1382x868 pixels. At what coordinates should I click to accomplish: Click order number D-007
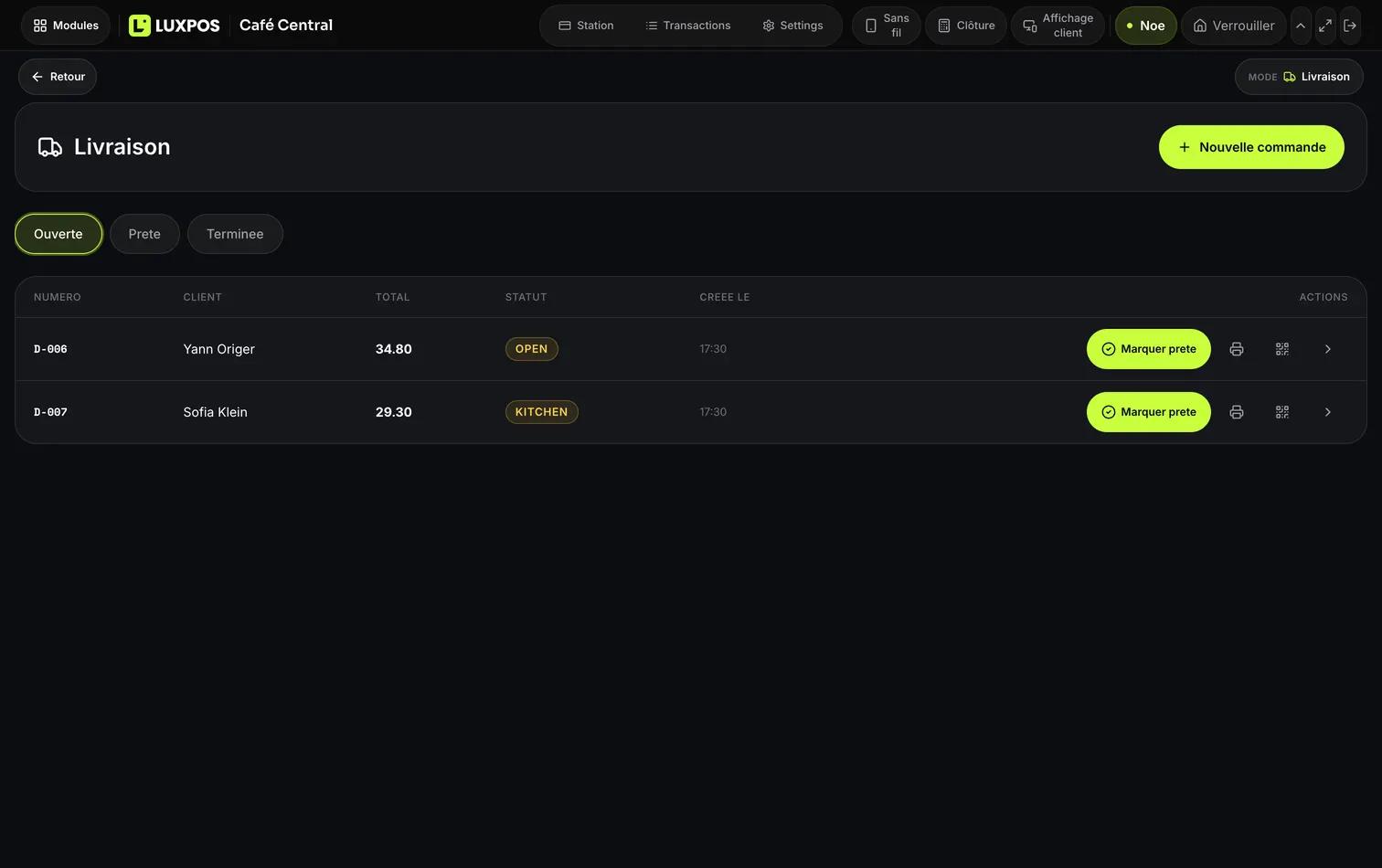tap(50, 412)
